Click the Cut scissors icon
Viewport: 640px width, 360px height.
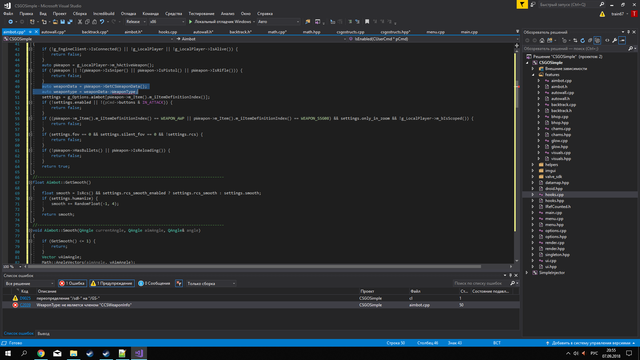tap(80, 22)
